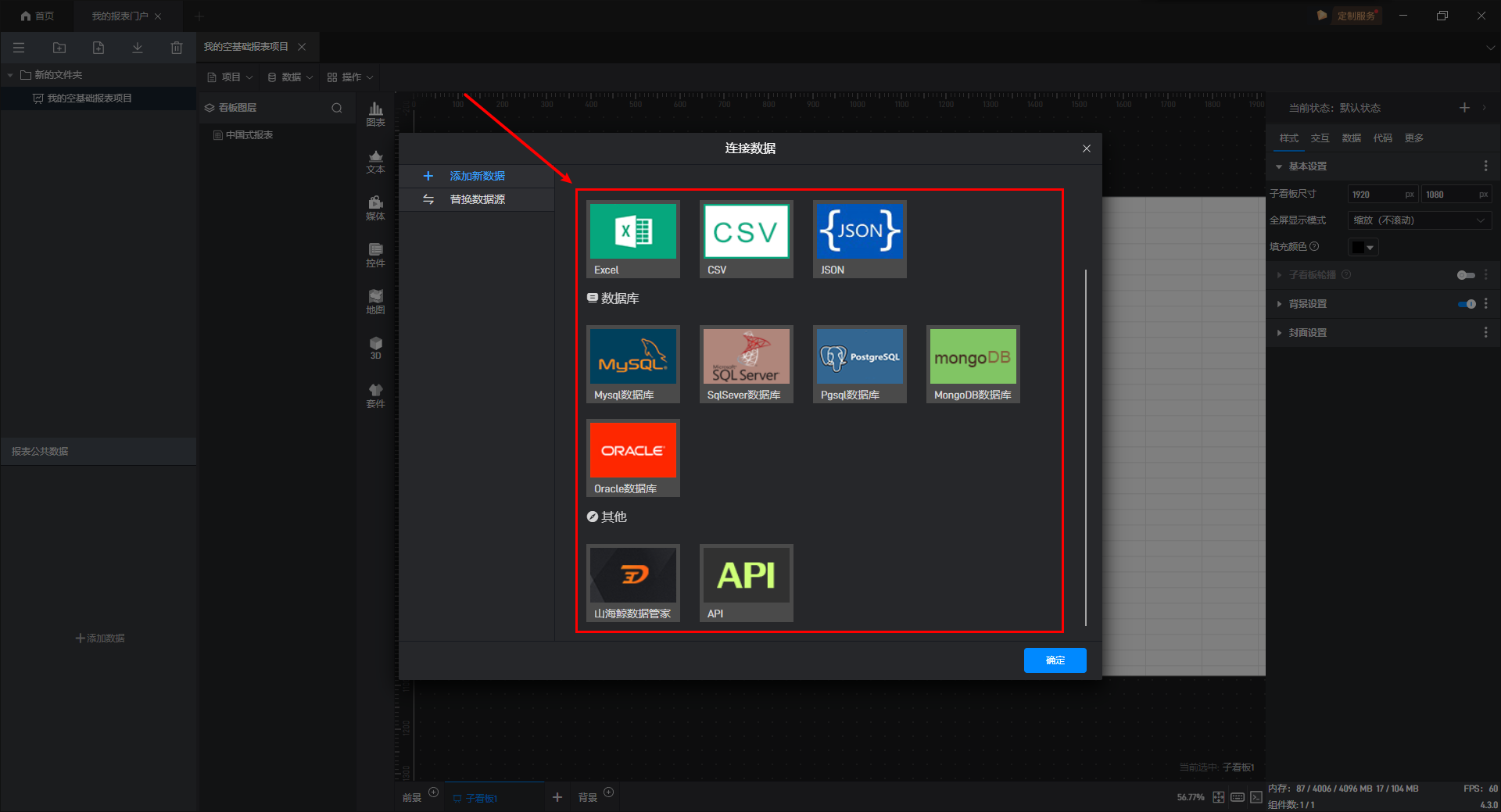Click the new folder icon
The height and width of the screenshot is (812, 1501).
click(59, 48)
